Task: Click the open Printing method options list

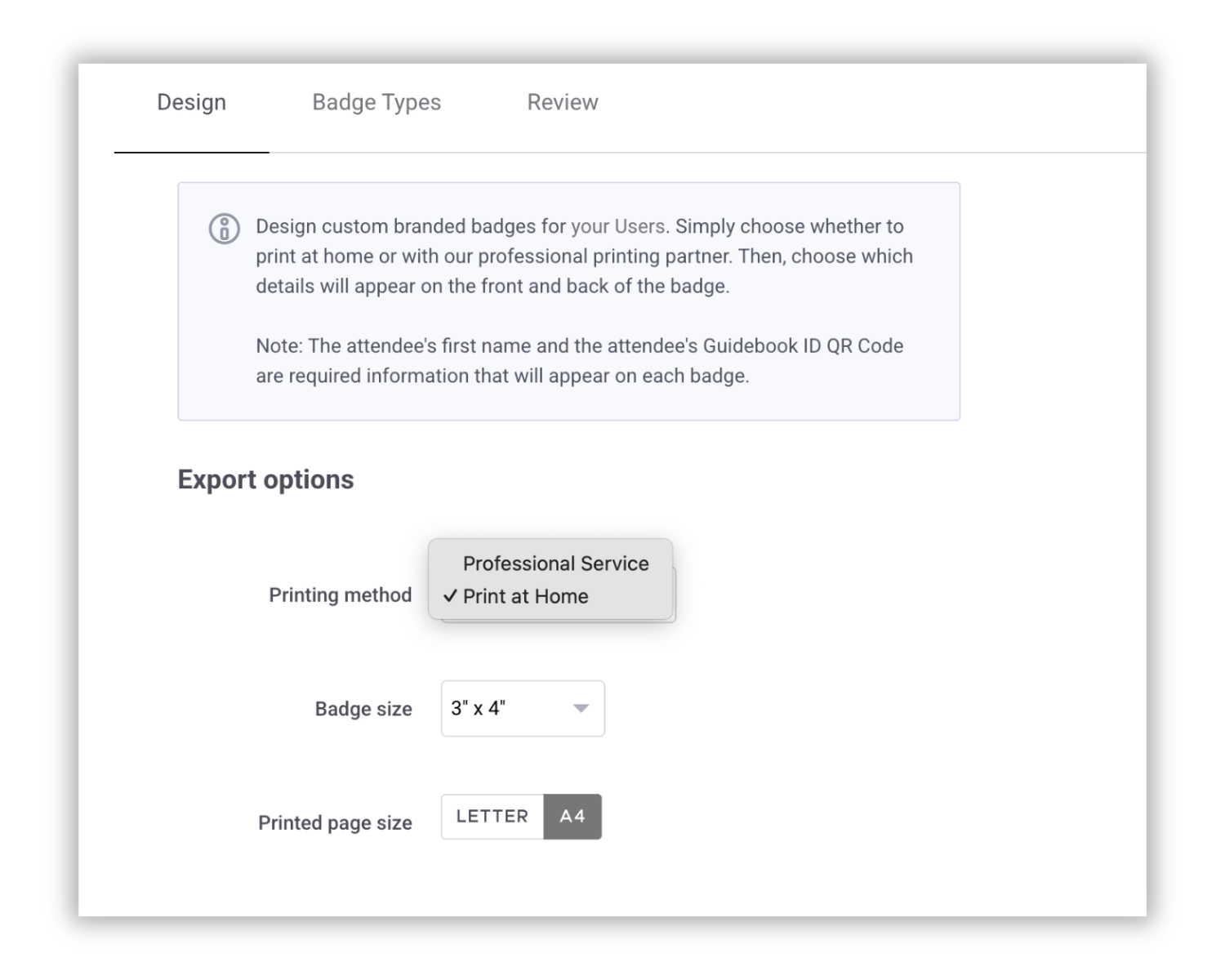Action: (x=552, y=580)
